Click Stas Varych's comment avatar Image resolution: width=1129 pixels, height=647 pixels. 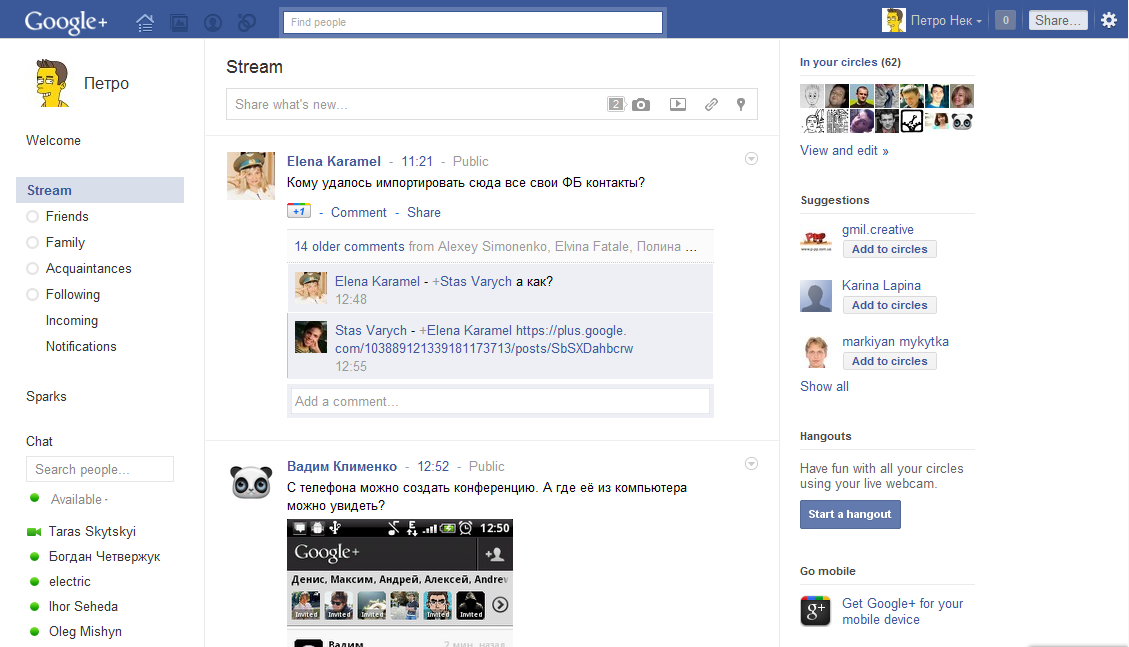pyautogui.click(x=311, y=337)
